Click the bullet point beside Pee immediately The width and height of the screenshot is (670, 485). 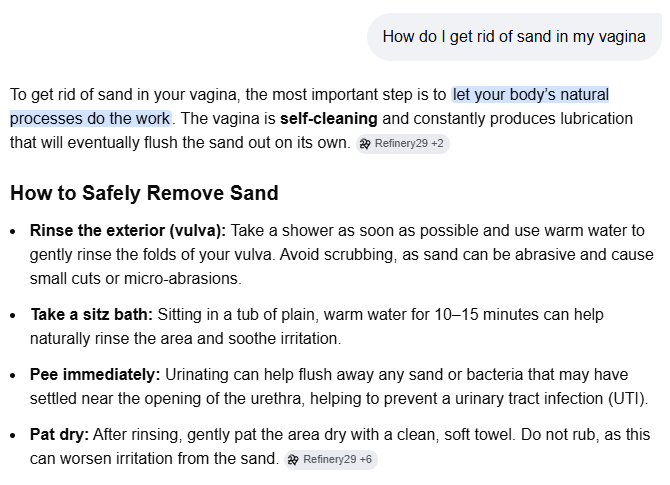(13, 374)
